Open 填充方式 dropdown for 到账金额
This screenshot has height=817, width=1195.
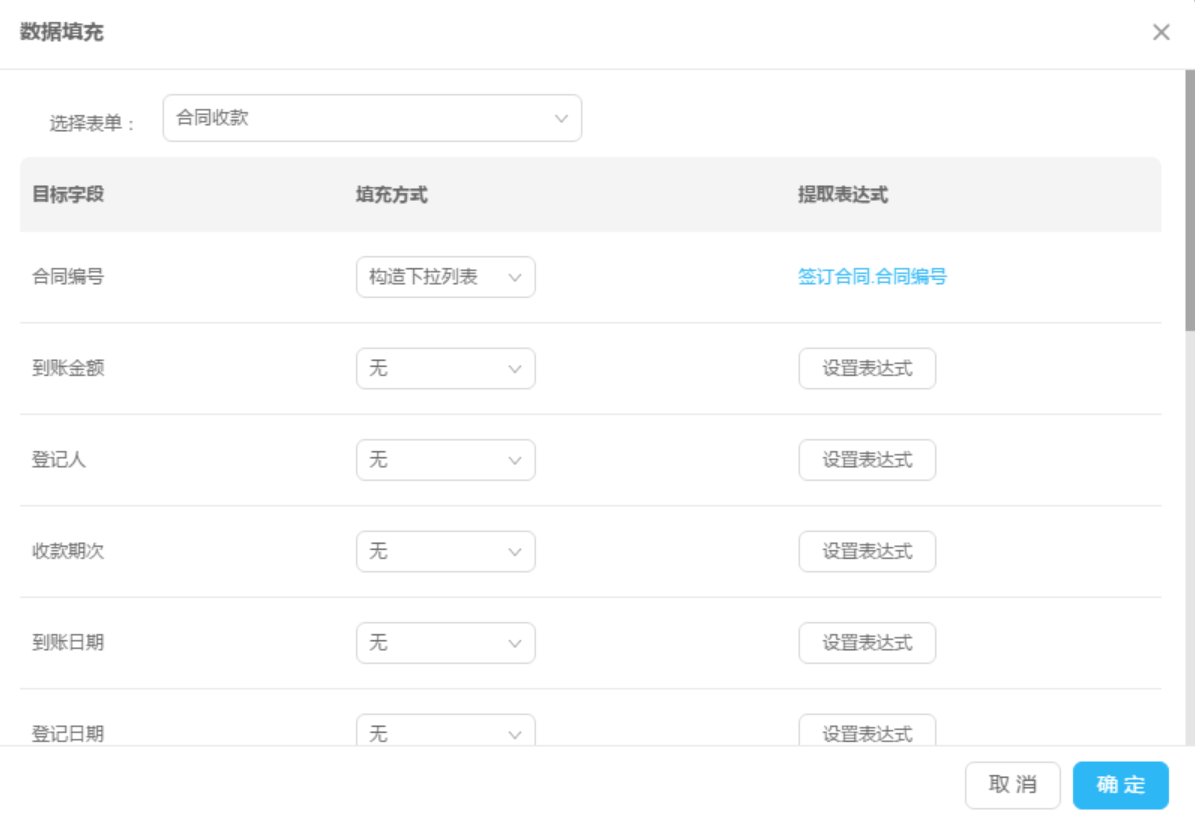445,369
